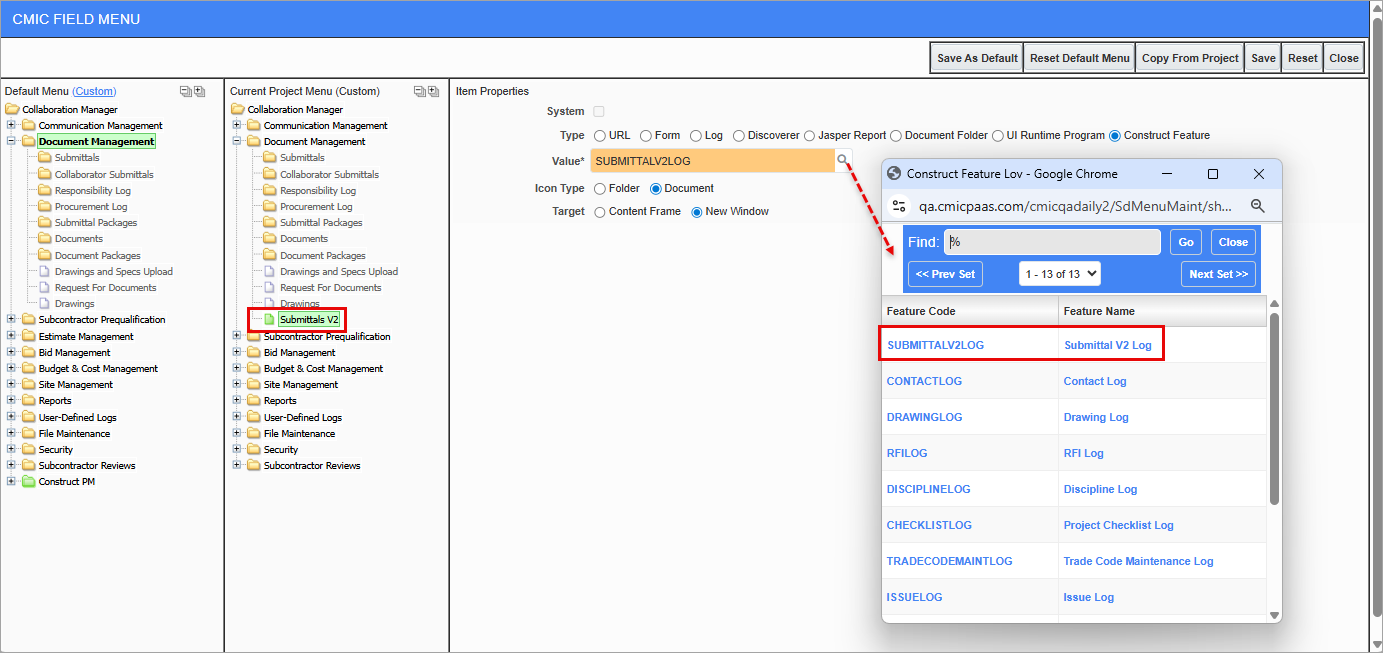Screen dimensions: 1383x653
Task: Select File Maintenance in Default Menu
Action: coord(75,434)
